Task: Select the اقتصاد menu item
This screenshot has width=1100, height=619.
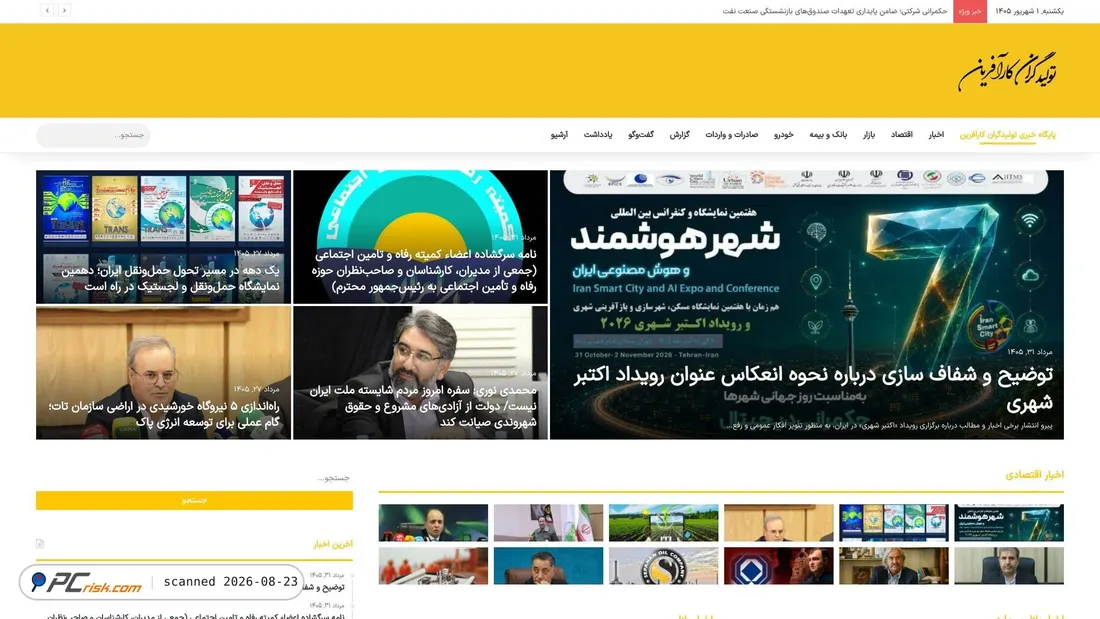Action: click(901, 135)
